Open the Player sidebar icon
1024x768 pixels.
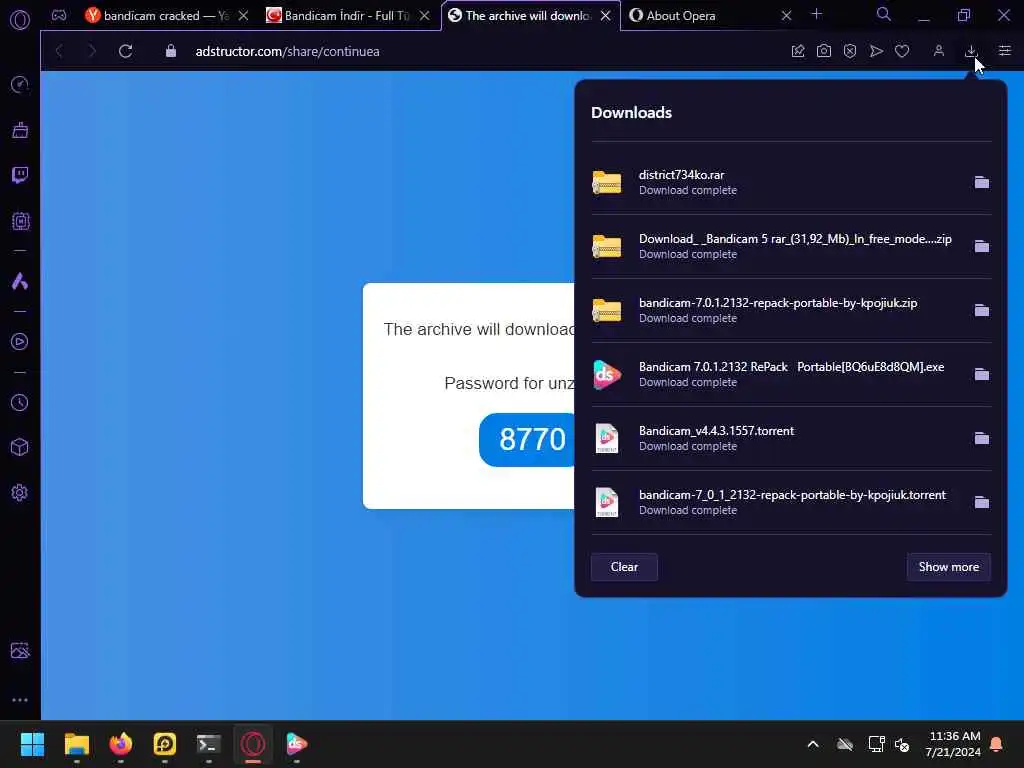pyautogui.click(x=20, y=342)
